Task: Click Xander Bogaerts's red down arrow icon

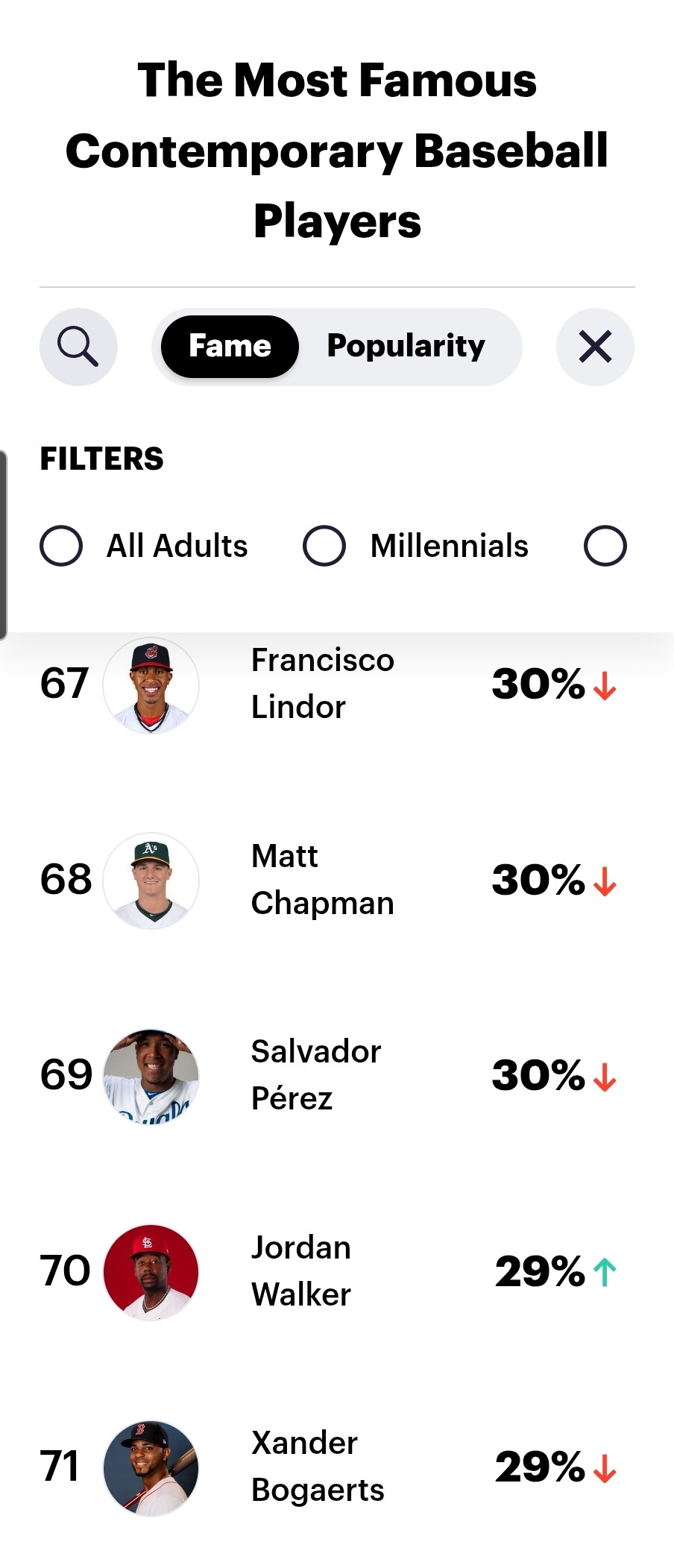Action: [605, 1467]
